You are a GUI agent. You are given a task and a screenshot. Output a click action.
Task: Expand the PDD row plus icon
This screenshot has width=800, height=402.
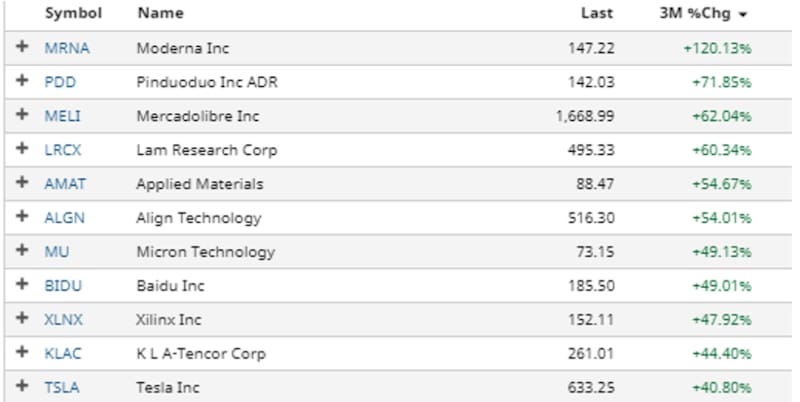(x=23, y=82)
